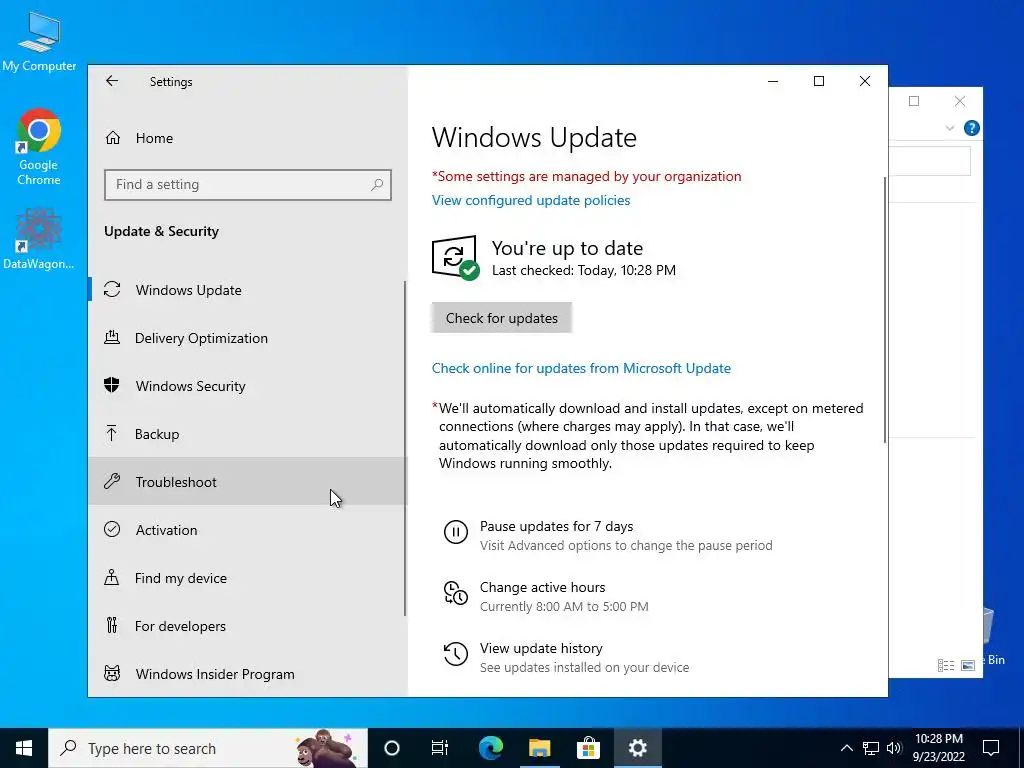Check online for updates from Microsoft Update
1024x768 pixels.
pos(581,368)
